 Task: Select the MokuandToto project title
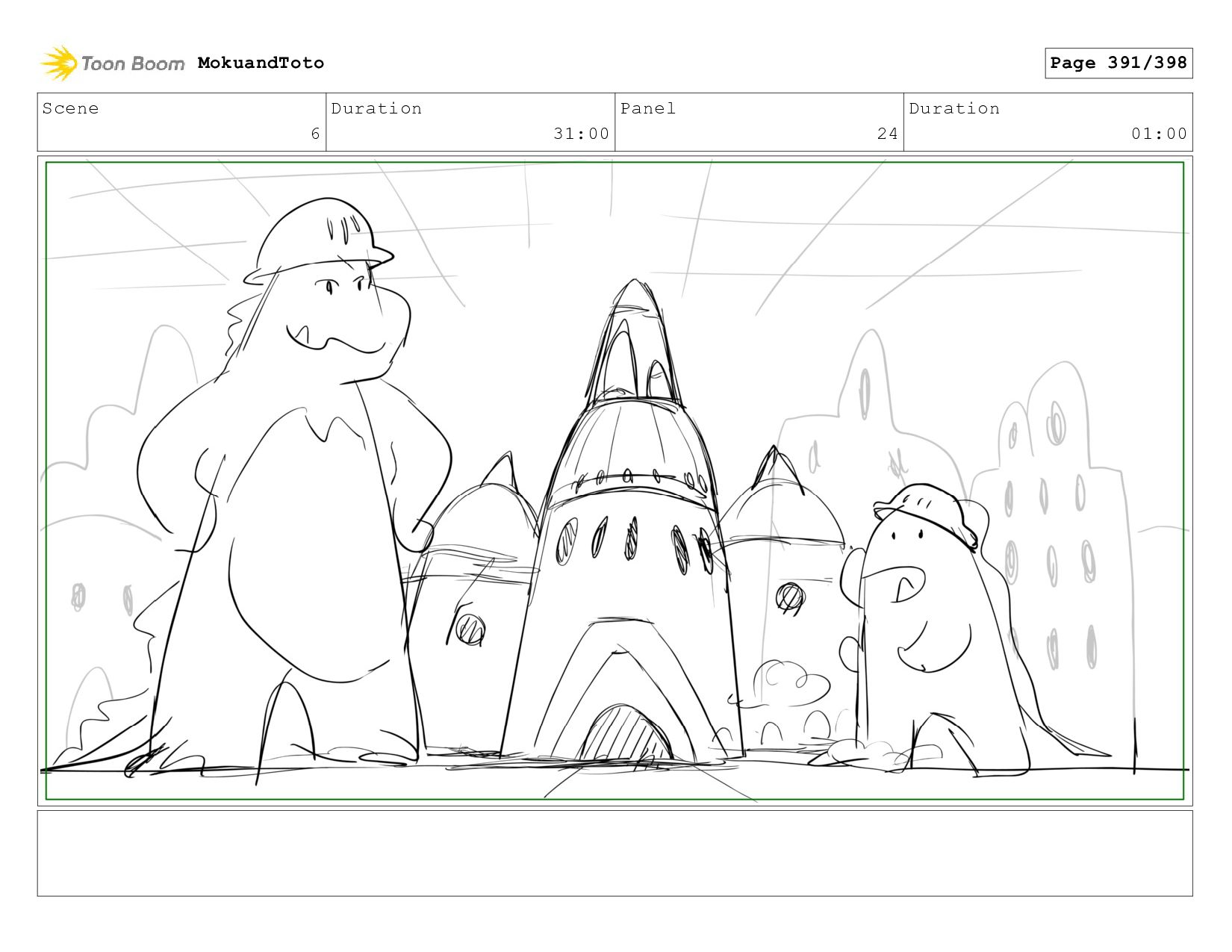point(261,63)
